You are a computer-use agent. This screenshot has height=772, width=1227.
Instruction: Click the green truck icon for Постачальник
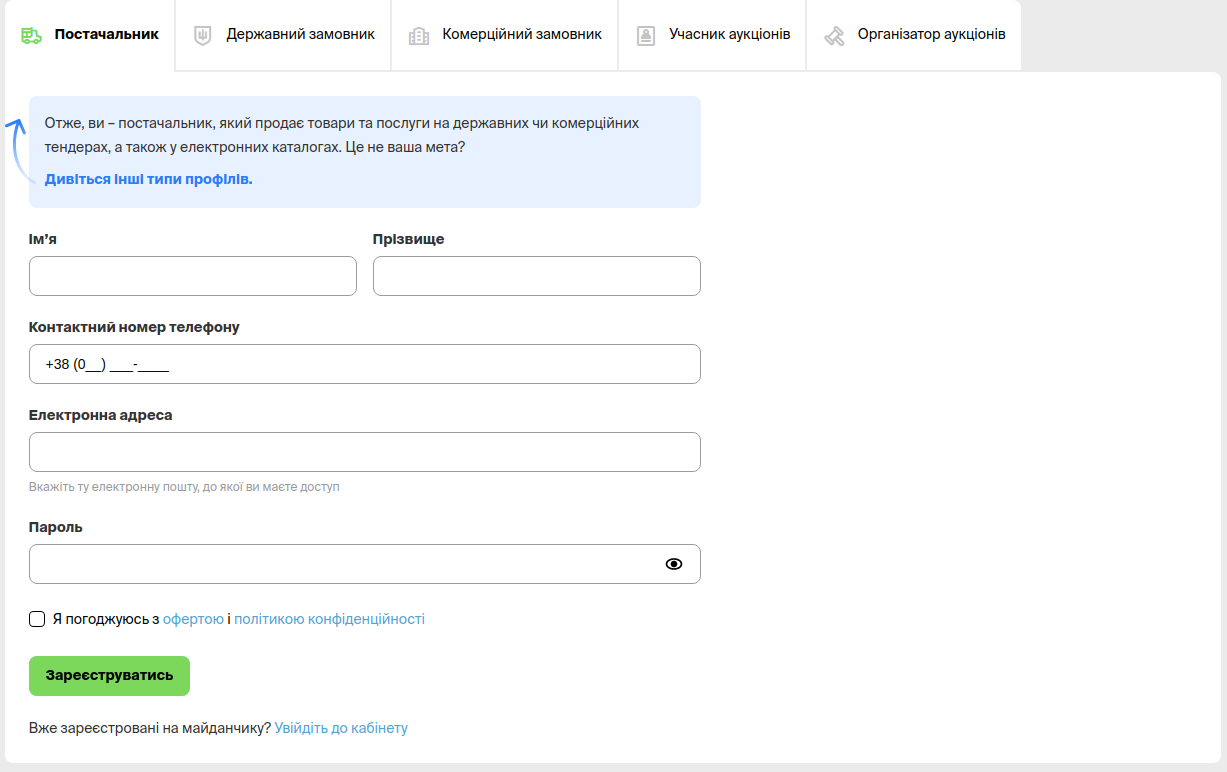coord(31,35)
